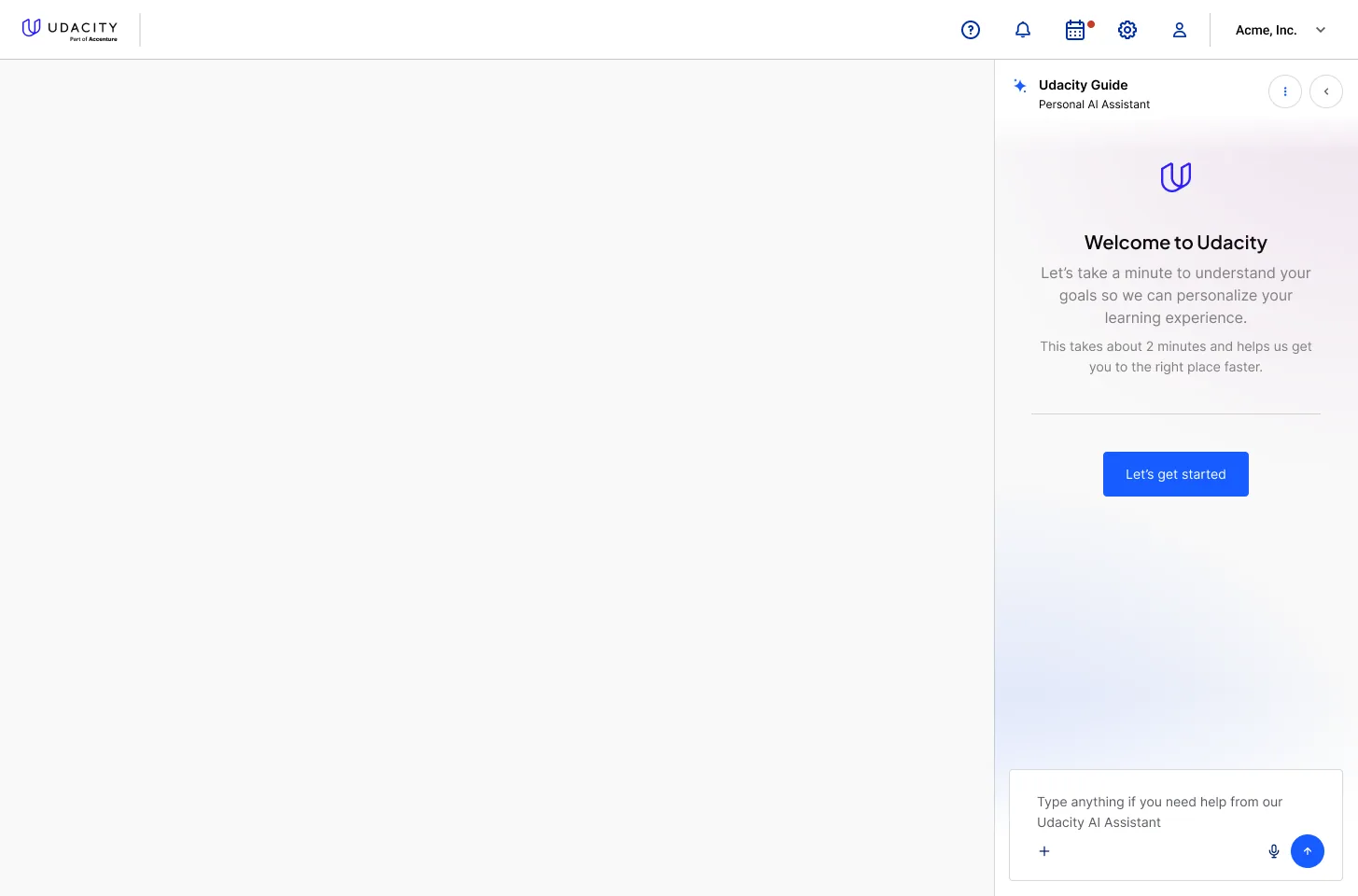Image resolution: width=1358 pixels, height=896 pixels.
Task: Click the Udacity Guide sparkle icon
Action: pyautogui.click(x=1020, y=86)
